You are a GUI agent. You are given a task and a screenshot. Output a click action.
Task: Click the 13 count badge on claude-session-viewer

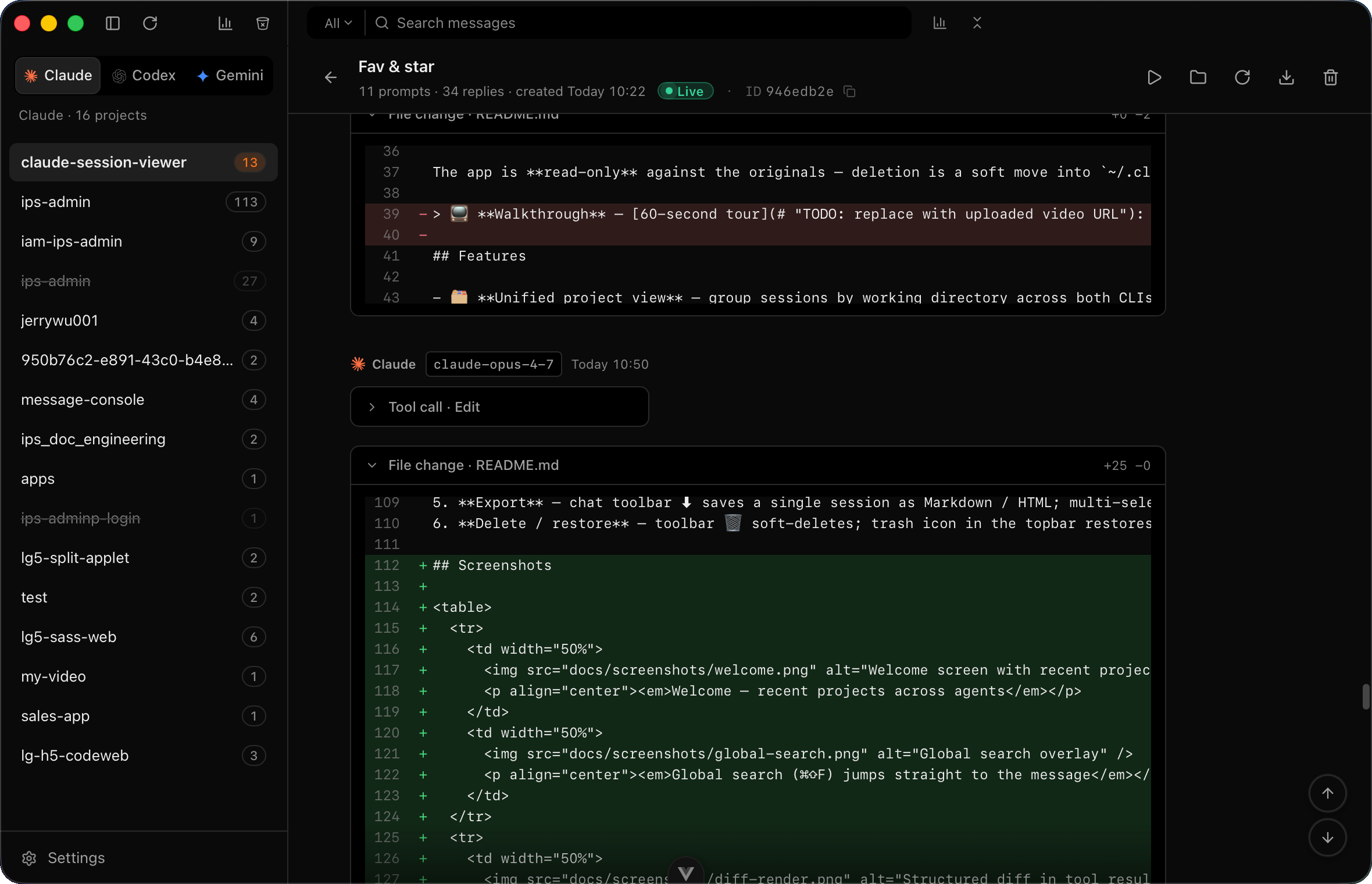click(250, 162)
